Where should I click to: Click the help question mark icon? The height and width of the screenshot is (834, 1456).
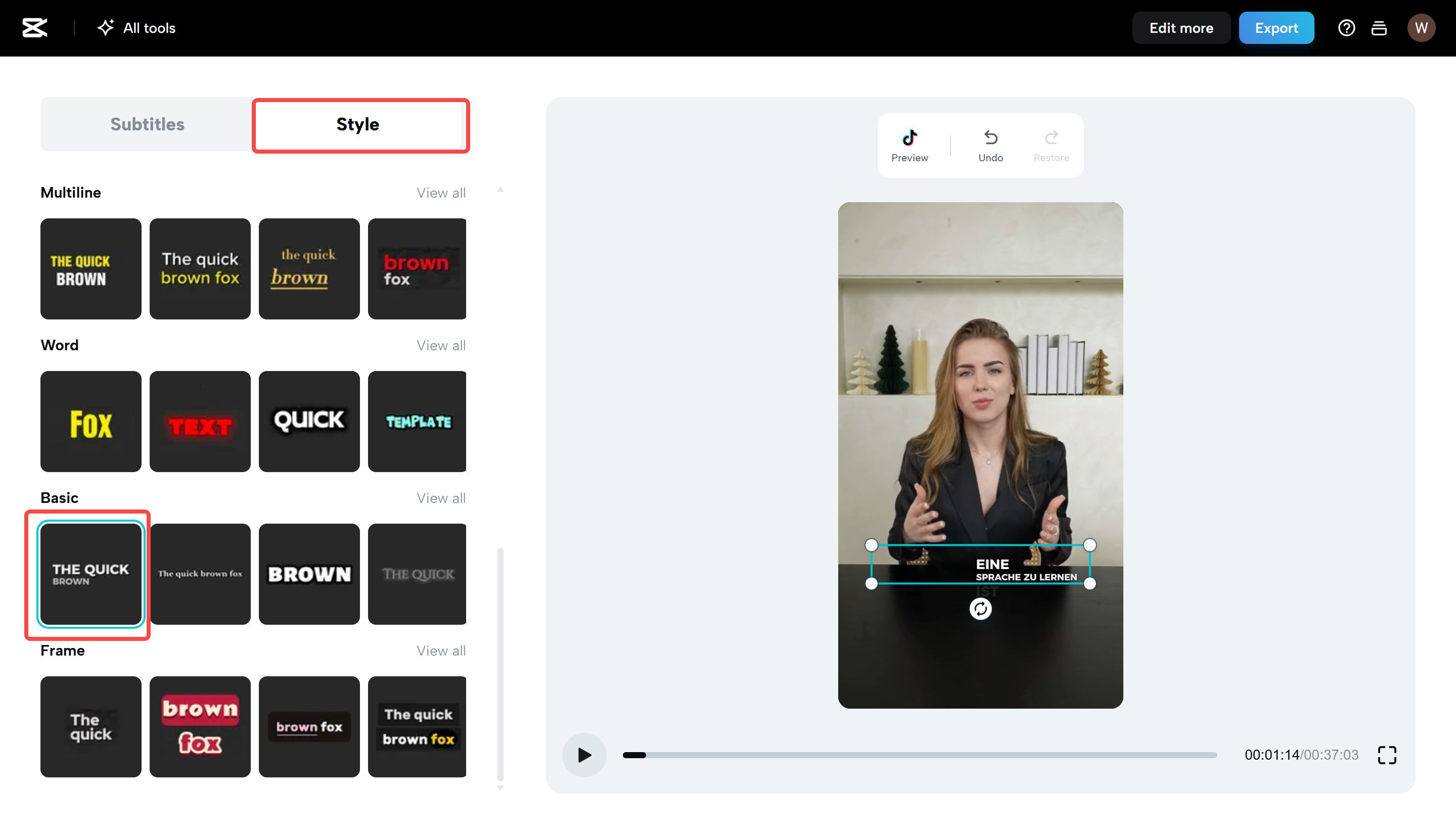[x=1347, y=27]
